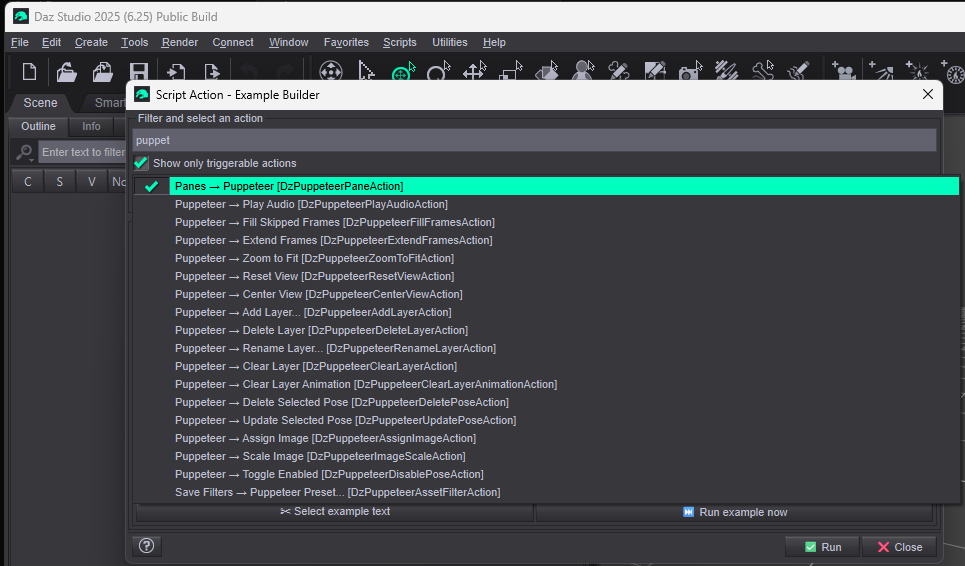This screenshot has height=566, width=965.
Task: Switch to the Scene pane tab
Action: [40, 103]
